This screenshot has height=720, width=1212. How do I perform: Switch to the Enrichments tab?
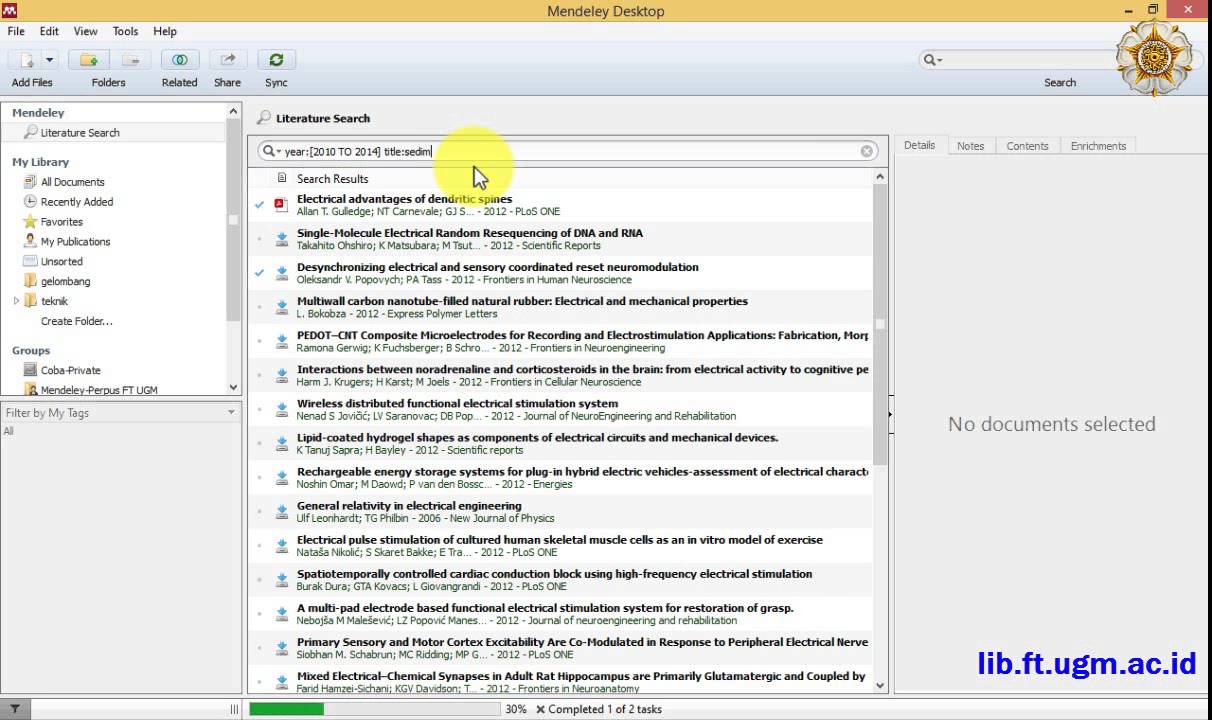(1098, 146)
